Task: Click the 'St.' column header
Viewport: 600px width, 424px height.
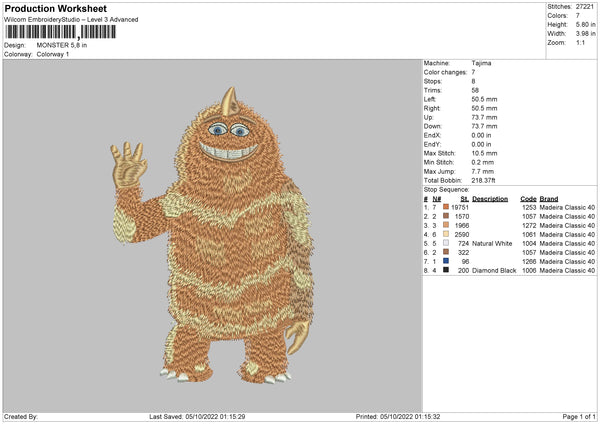Action: tap(465, 199)
